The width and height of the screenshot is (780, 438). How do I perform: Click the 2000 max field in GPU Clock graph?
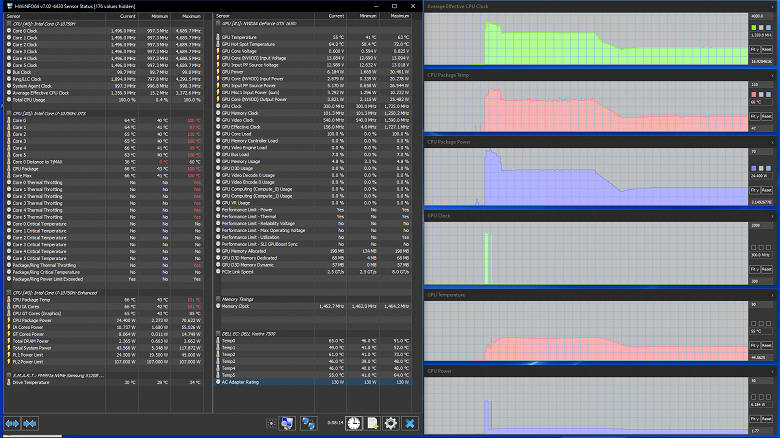coord(762,225)
